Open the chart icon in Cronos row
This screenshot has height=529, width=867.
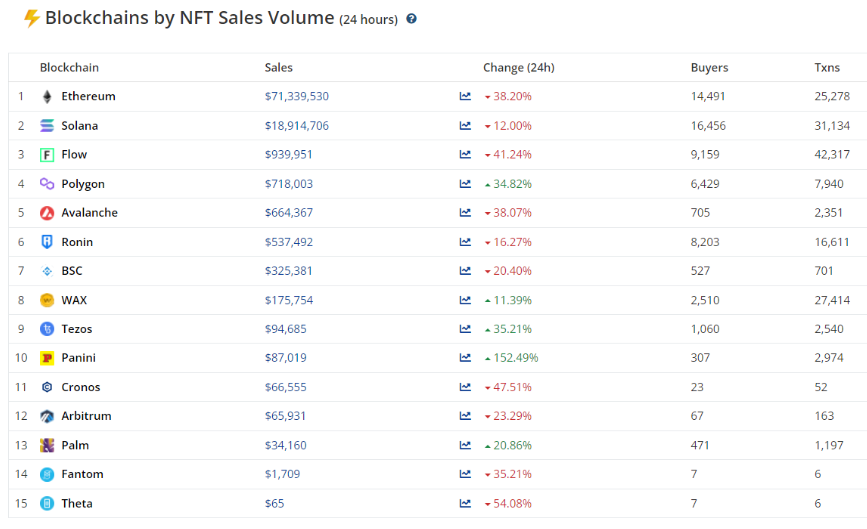465,387
